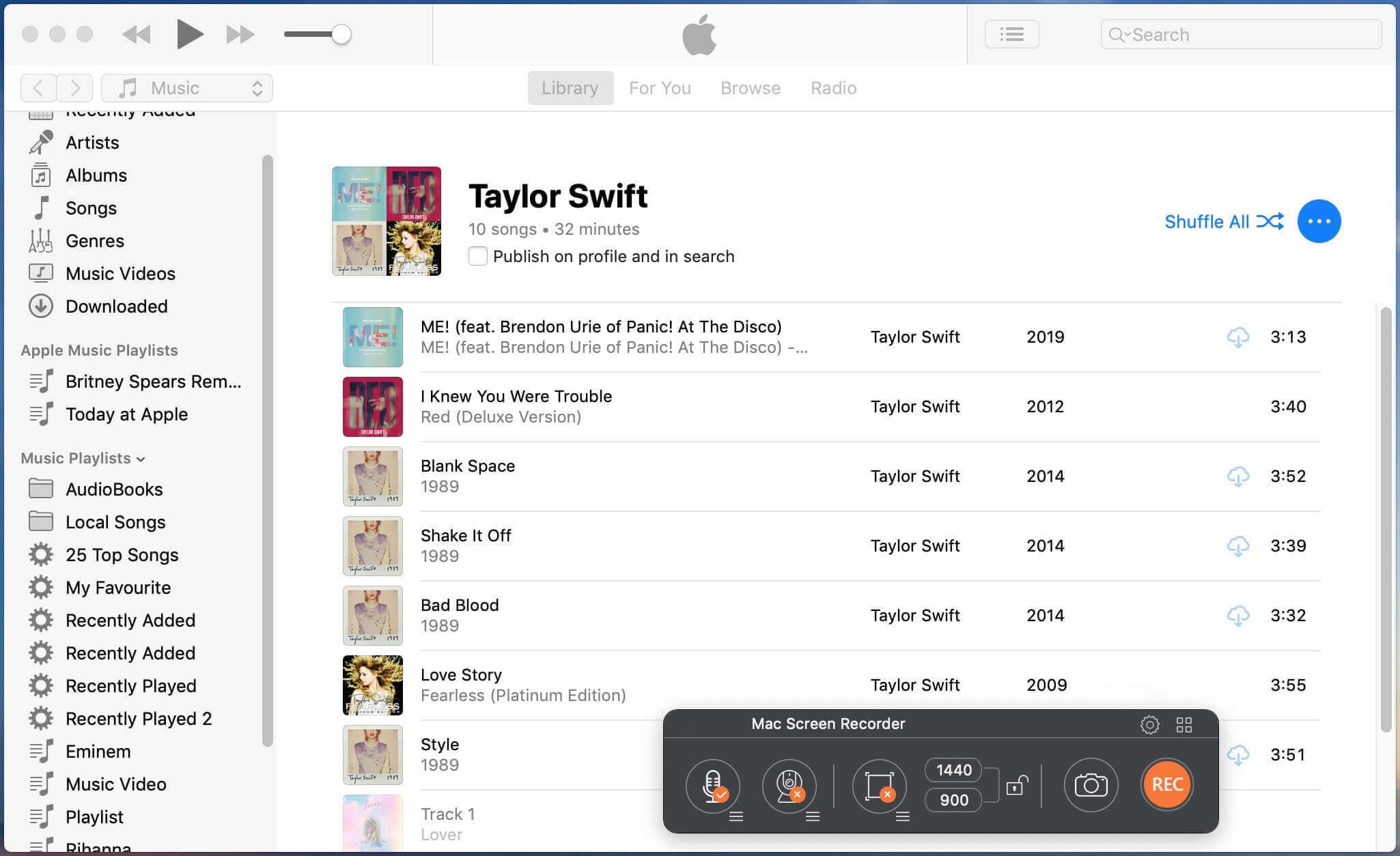Click the download icon for Bad Blood

point(1237,614)
